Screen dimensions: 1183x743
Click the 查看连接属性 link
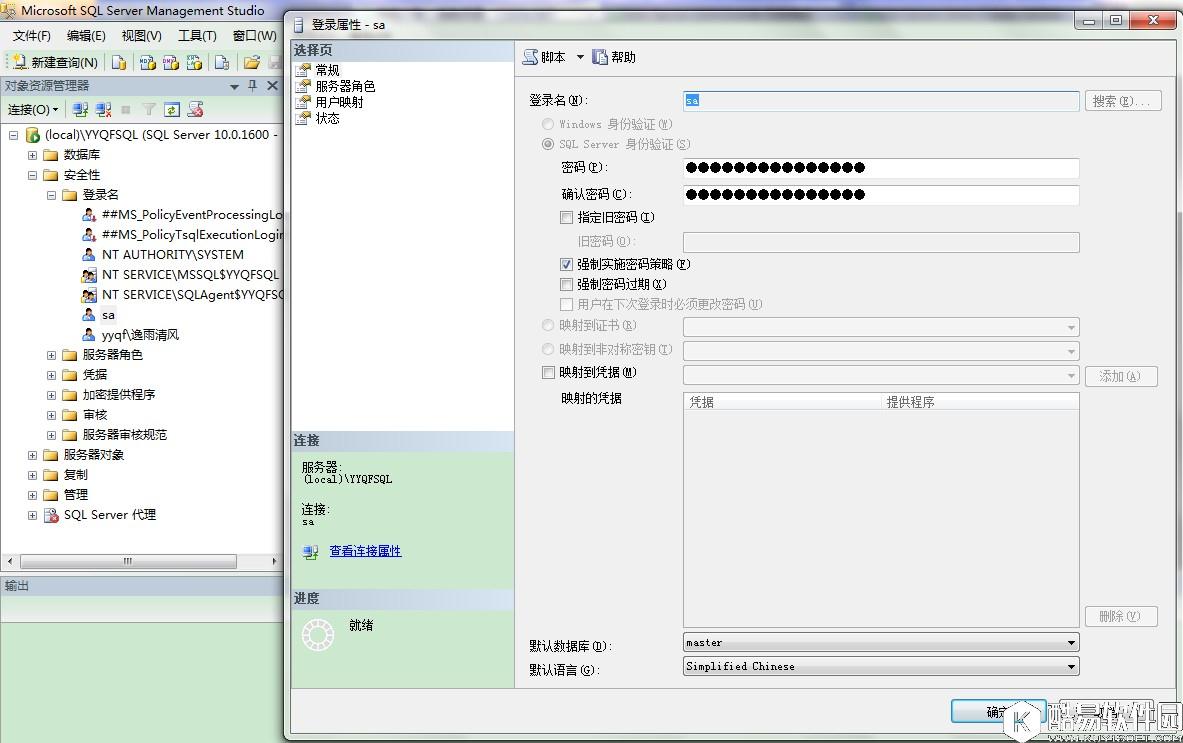[365, 551]
